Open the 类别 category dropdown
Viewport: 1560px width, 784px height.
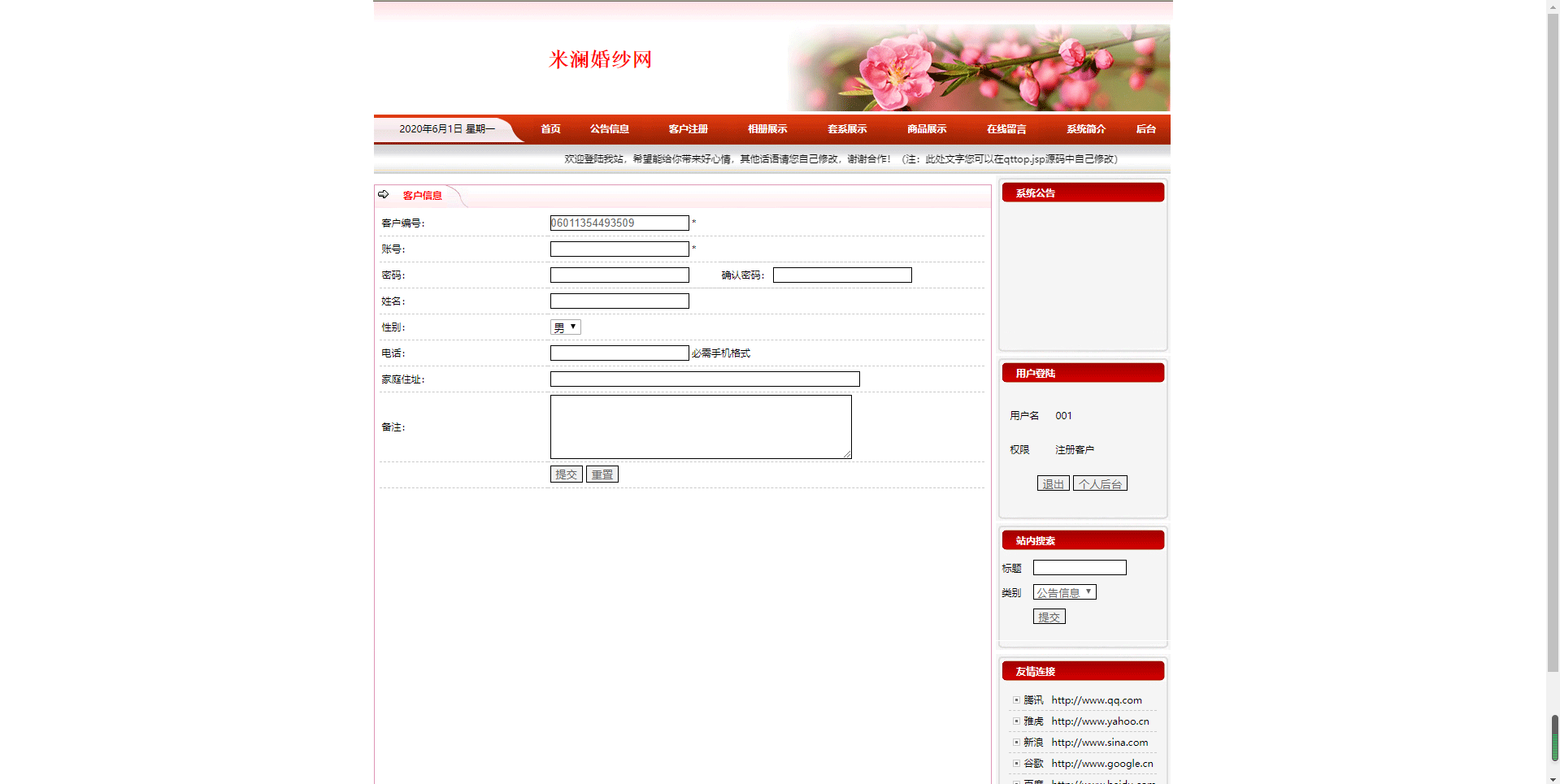point(1065,592)
